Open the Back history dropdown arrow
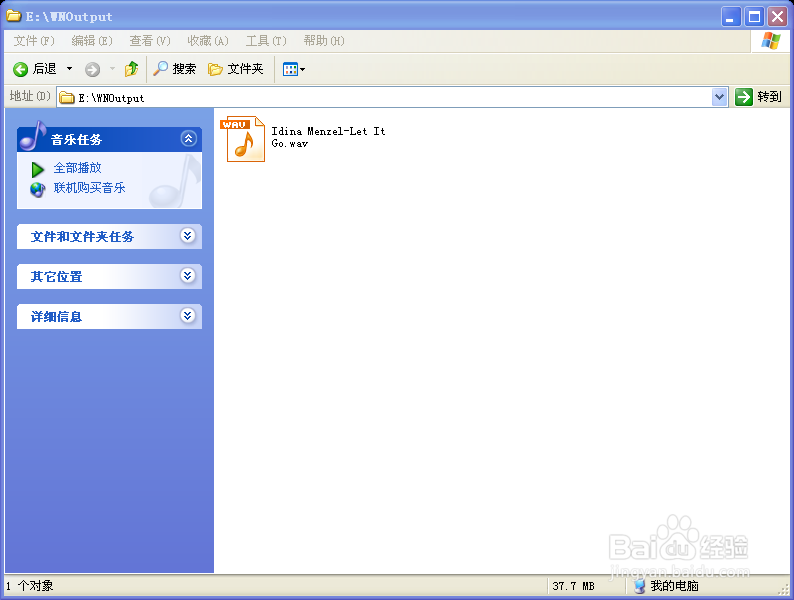The image size is (794, 600). (69, 69)
